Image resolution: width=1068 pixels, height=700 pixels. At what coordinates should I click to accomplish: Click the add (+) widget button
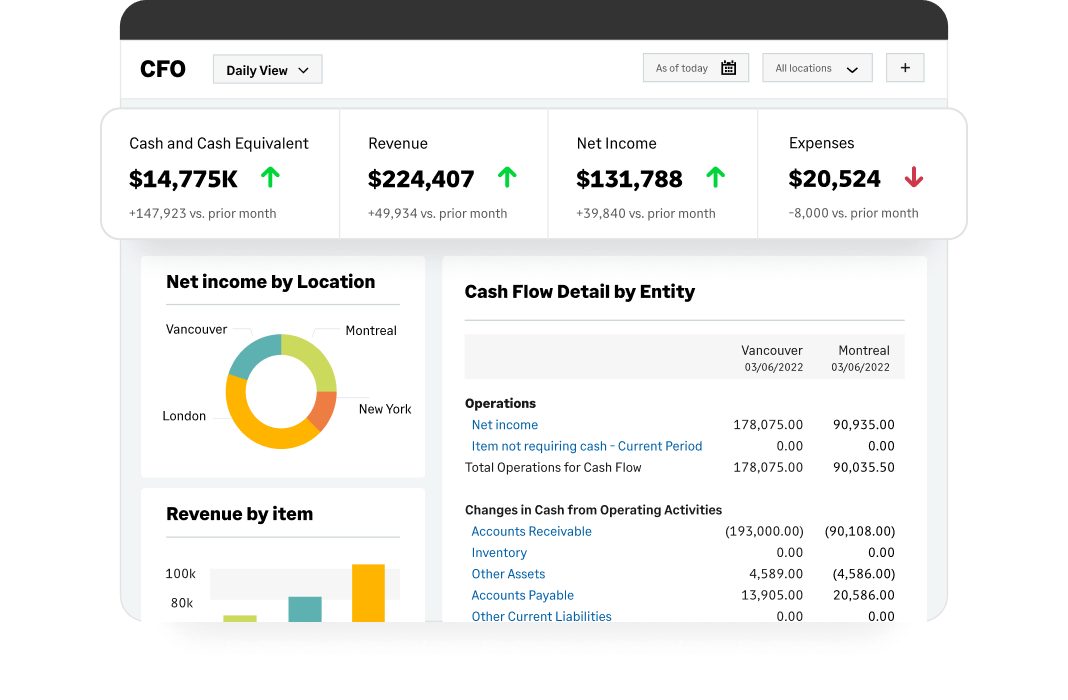905,67
